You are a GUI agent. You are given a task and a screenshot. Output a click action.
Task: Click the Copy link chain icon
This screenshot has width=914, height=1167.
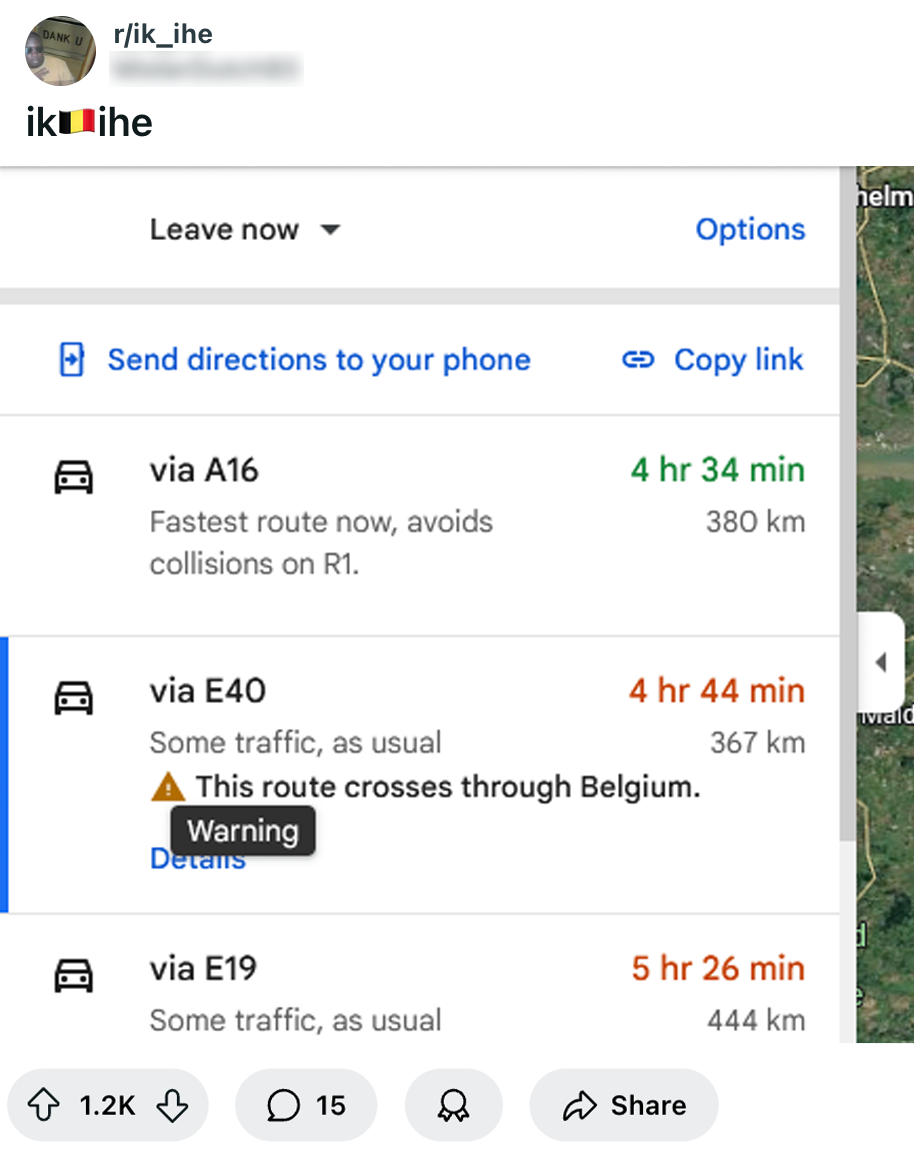pyautogui.click(x=637, y=359)
